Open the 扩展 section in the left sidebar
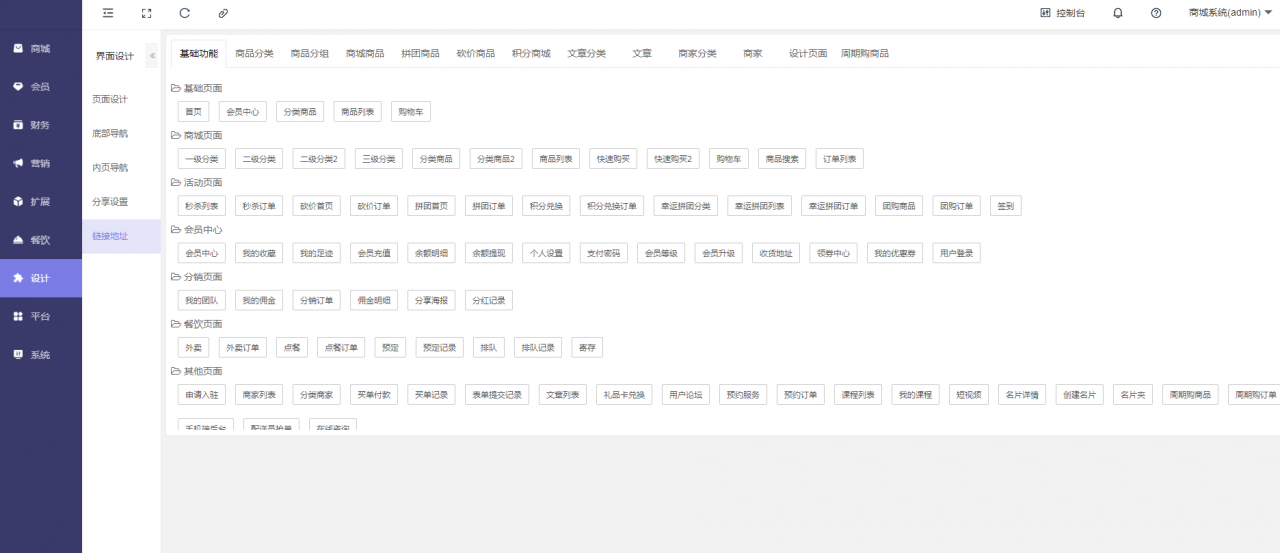 (x=41, y=201)
